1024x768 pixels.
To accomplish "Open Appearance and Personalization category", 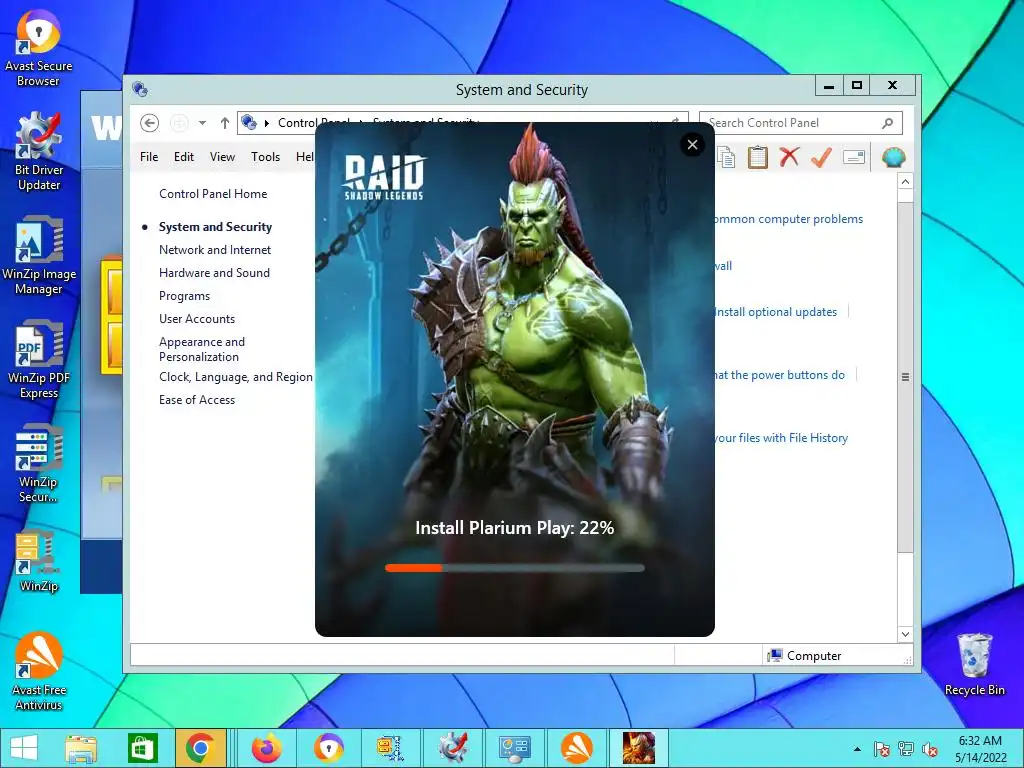I will pyautogui.click(x=202, y=349).
